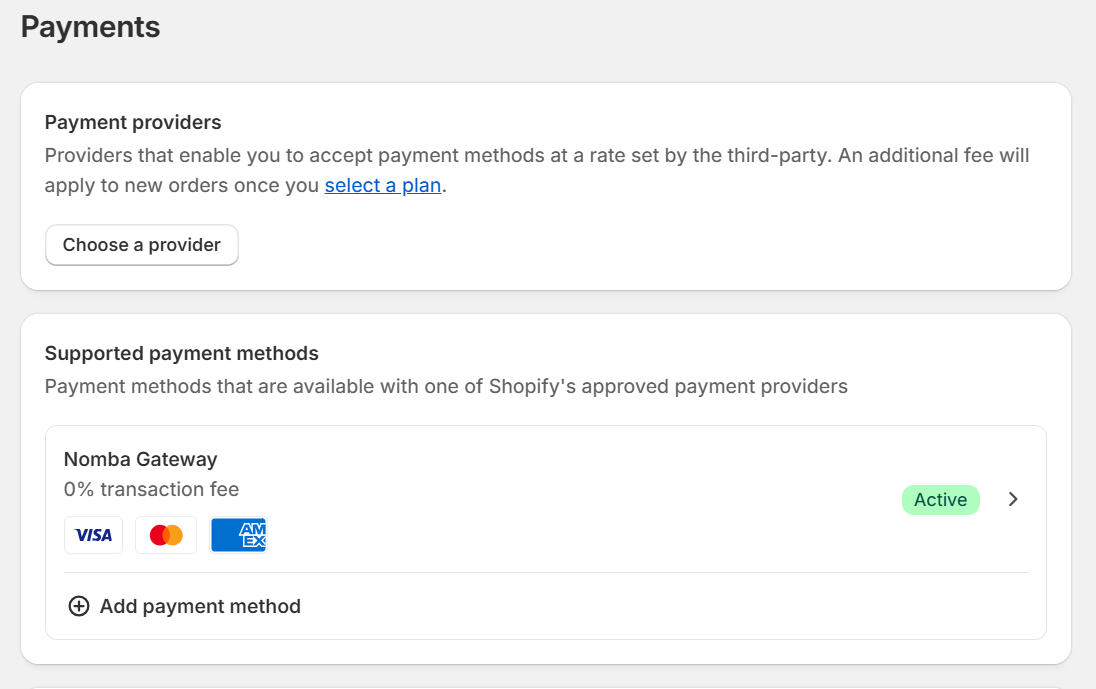Click the Payment providers heading
Image resolution: width=1096 pixels, height=689 pixels.
click(x=133, y=122)
